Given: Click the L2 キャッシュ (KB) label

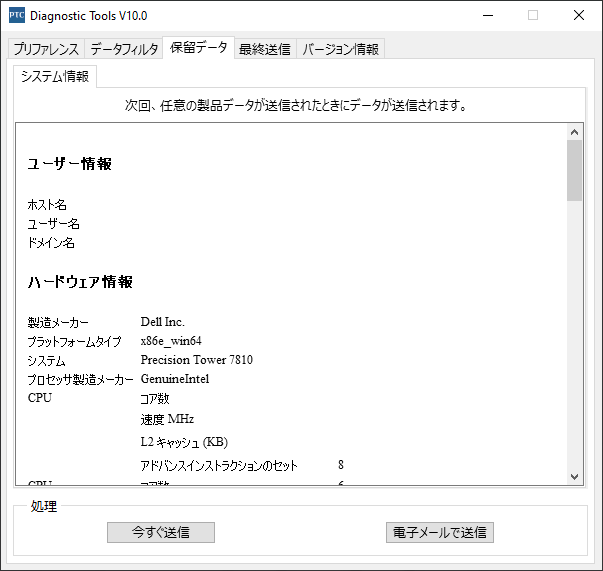Looking at the screenshot, I should [x=184, y=442].
